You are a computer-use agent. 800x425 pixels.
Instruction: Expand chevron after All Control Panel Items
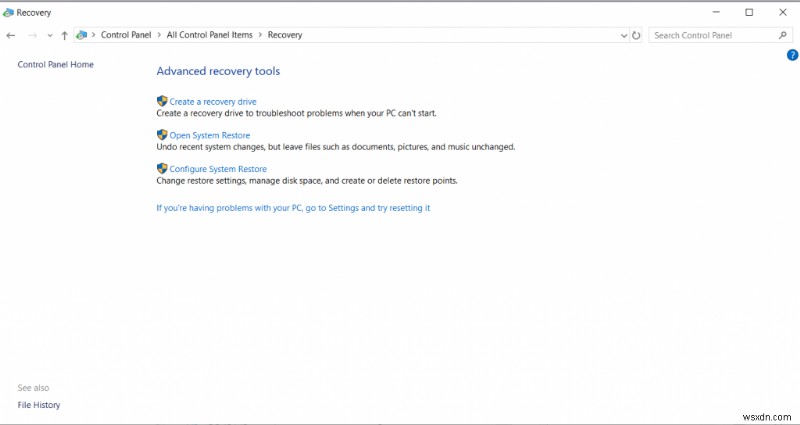coord(260,35)
